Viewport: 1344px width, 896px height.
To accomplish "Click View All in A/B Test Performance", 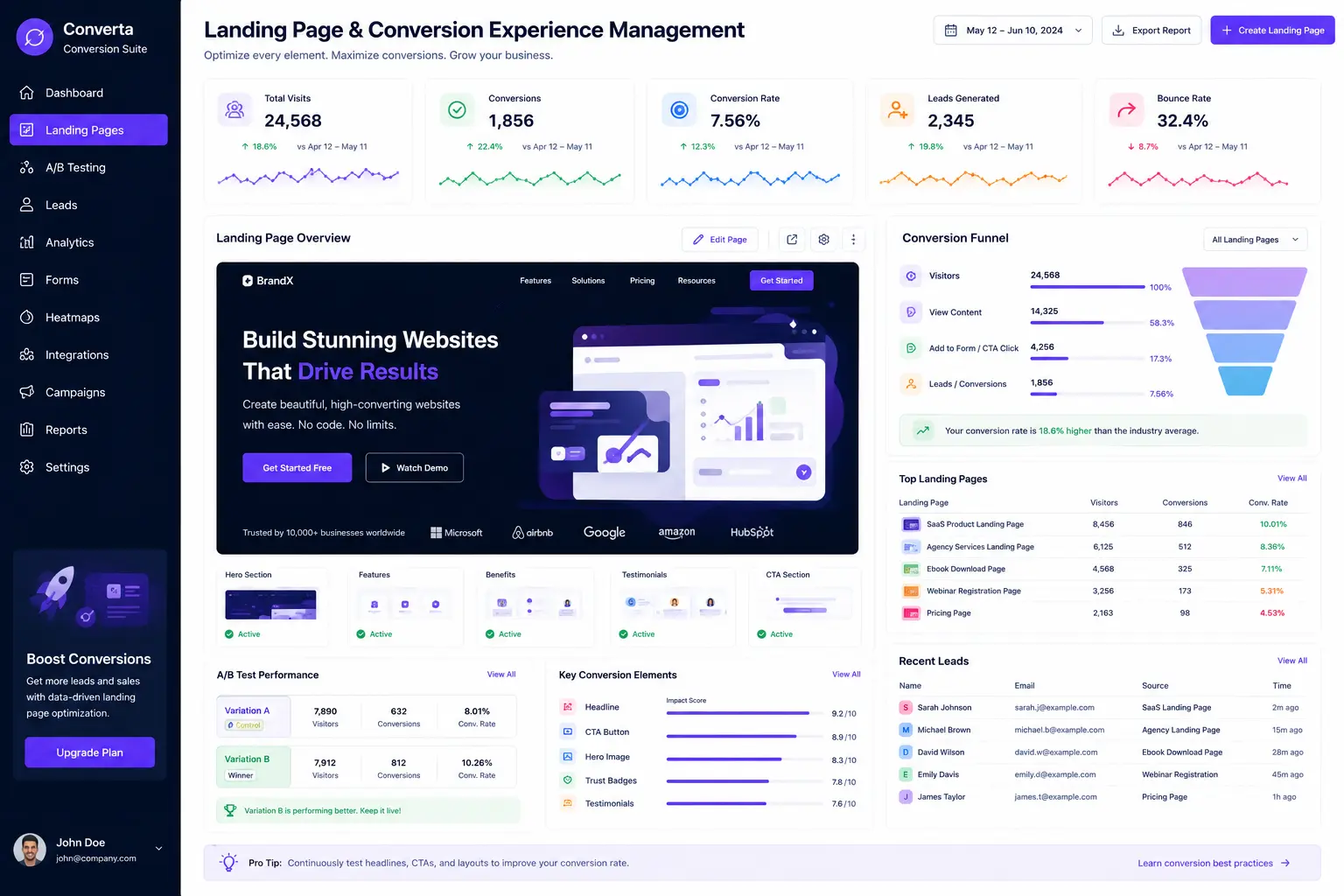I will click(x=501, y=675).
